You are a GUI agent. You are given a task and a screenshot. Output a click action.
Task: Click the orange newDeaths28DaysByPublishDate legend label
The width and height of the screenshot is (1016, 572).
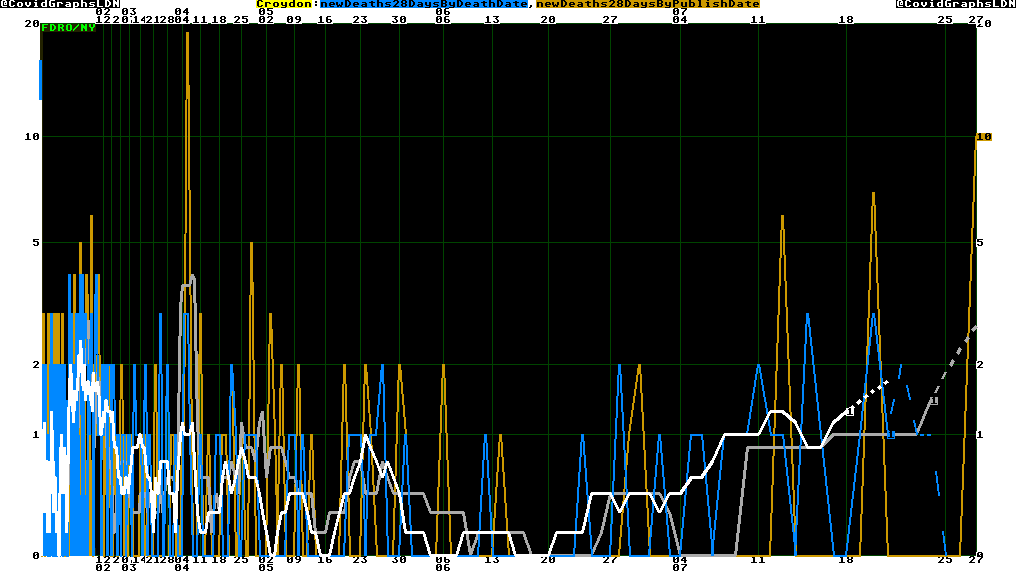648,4
